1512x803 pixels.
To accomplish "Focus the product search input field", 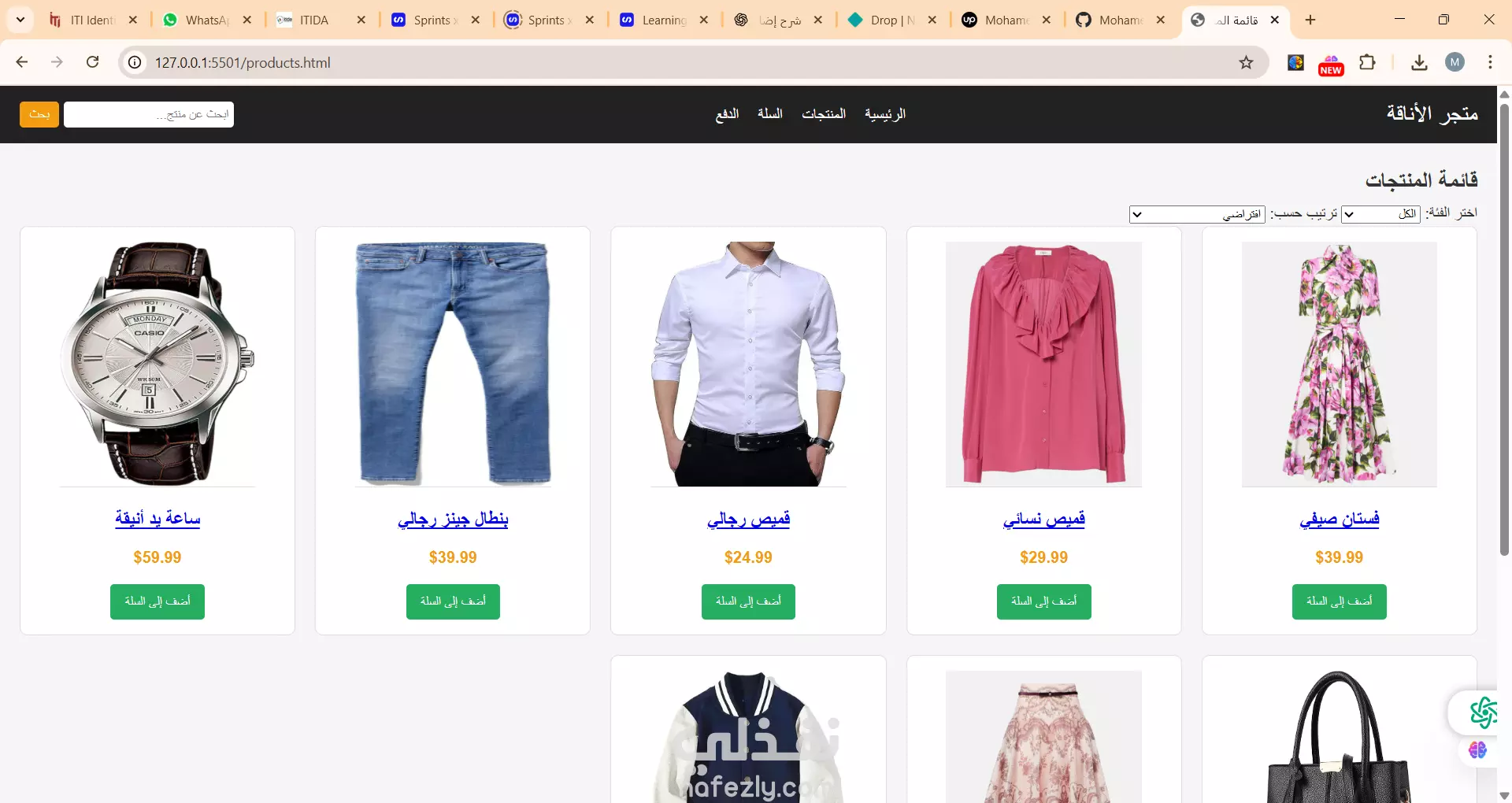I will [149, 114].
